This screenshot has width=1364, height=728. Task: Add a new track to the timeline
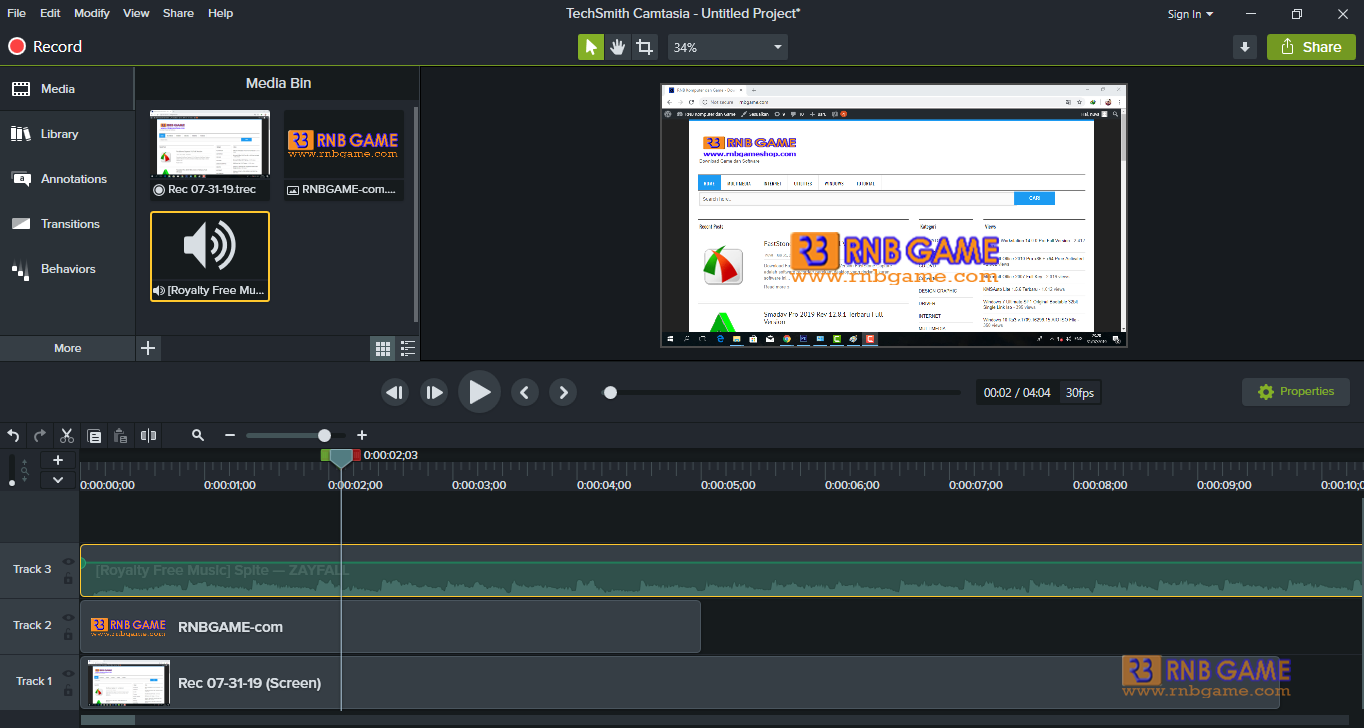click(58, 460)
